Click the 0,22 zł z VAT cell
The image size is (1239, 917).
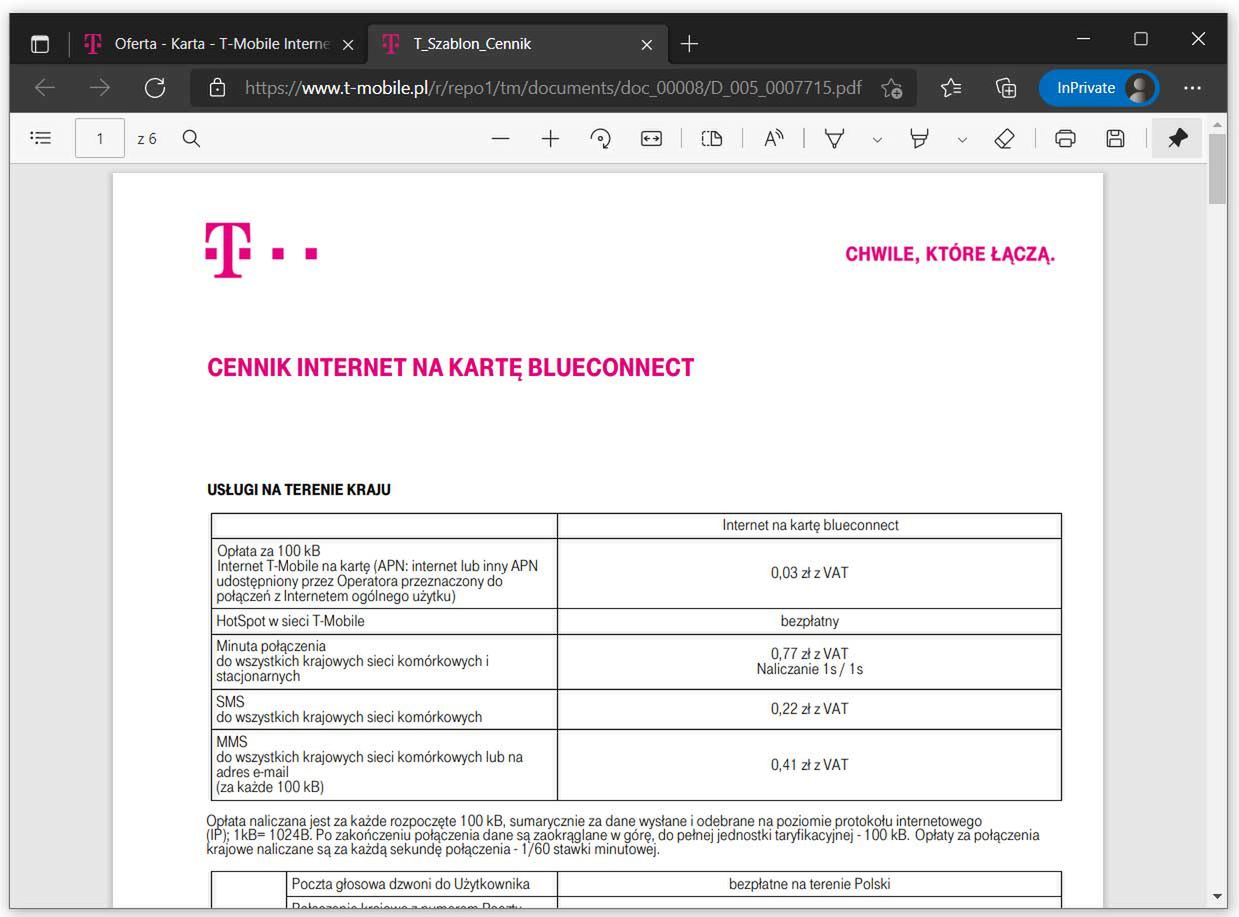point(809,709)
